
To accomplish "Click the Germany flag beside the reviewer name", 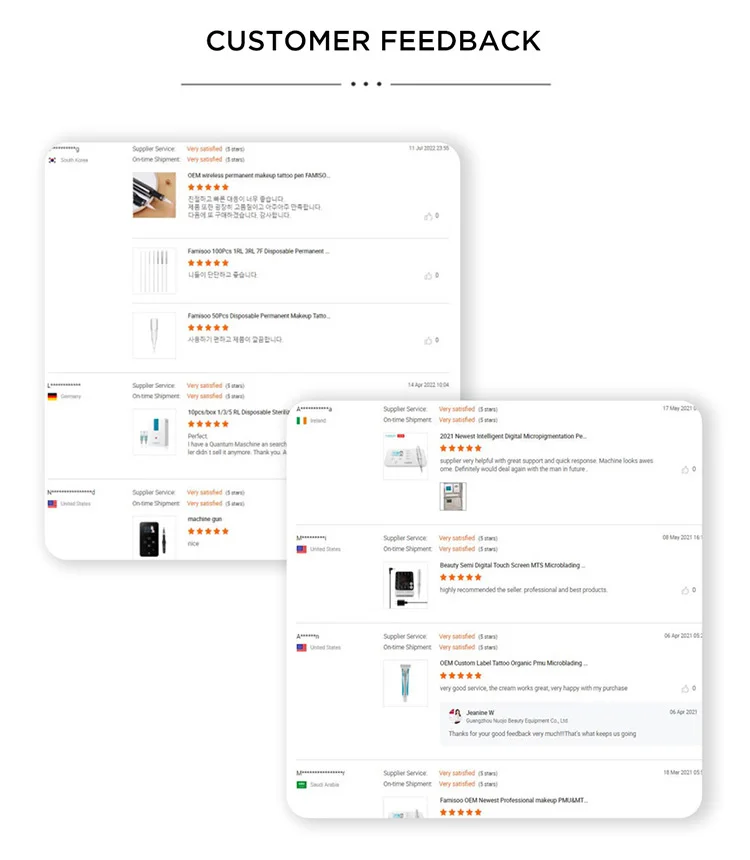I will point(52,397).
